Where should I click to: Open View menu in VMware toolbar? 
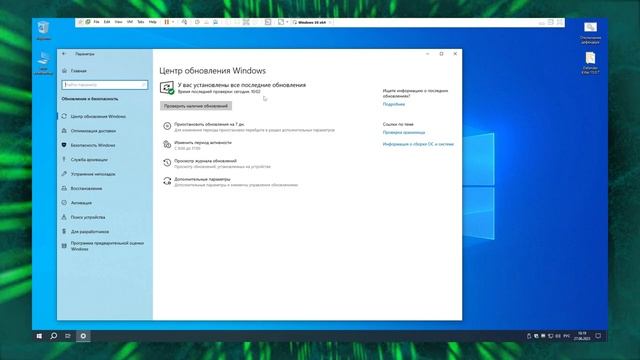click(118, 22)
